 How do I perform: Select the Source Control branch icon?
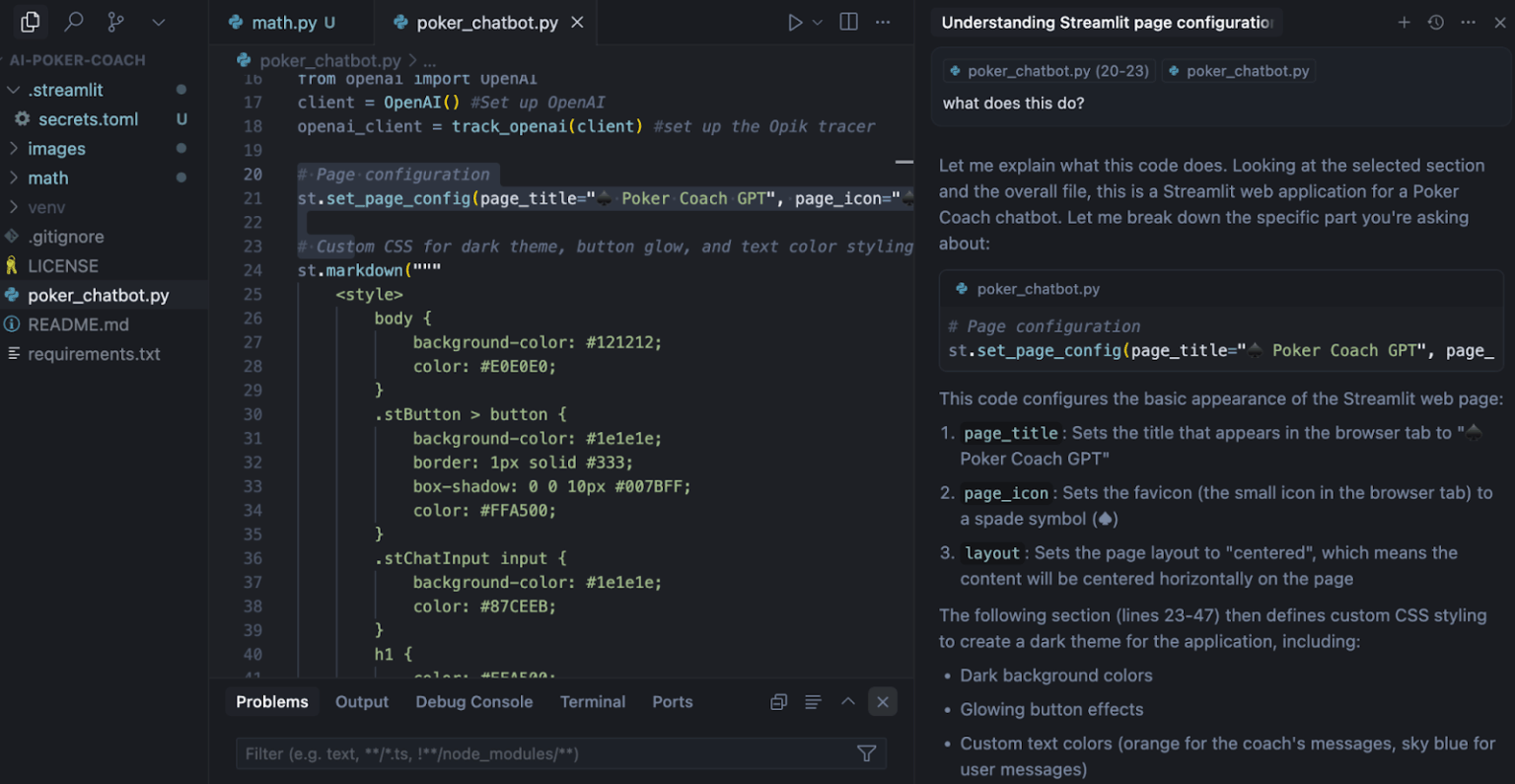tap(116, 21)
